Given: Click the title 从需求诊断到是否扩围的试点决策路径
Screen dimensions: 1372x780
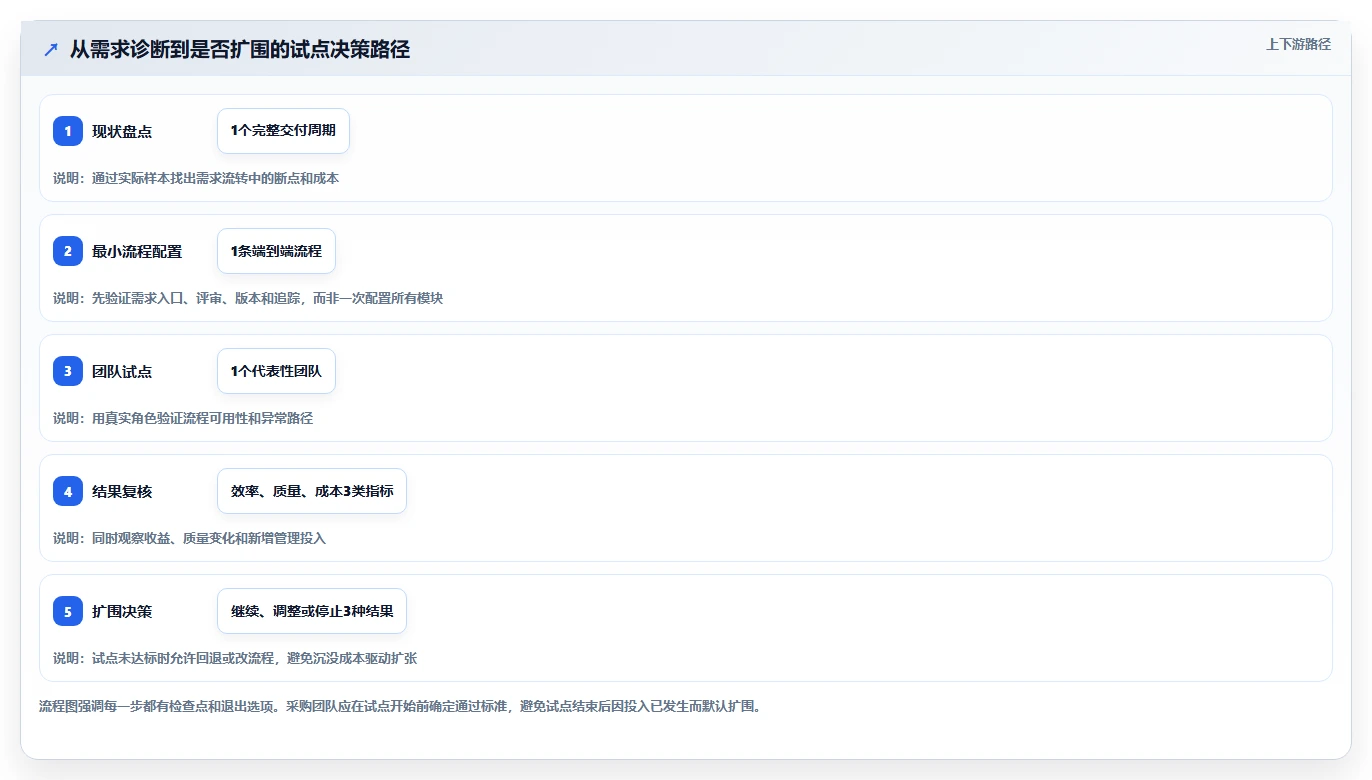Looking at the screenshot, I should point(240,50).
